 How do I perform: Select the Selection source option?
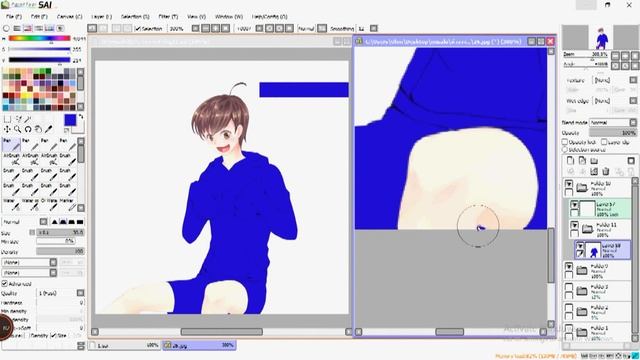click(565, 150)
